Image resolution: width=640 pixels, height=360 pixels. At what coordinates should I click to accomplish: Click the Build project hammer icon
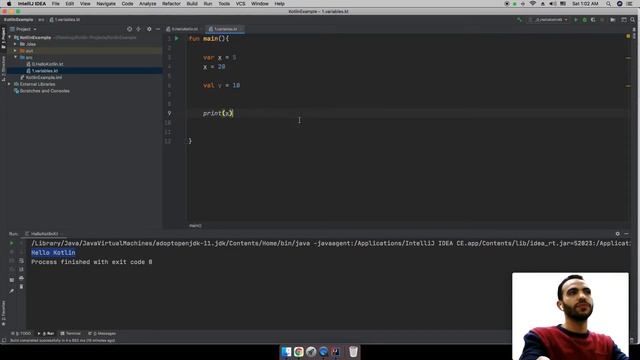point(519,20)
